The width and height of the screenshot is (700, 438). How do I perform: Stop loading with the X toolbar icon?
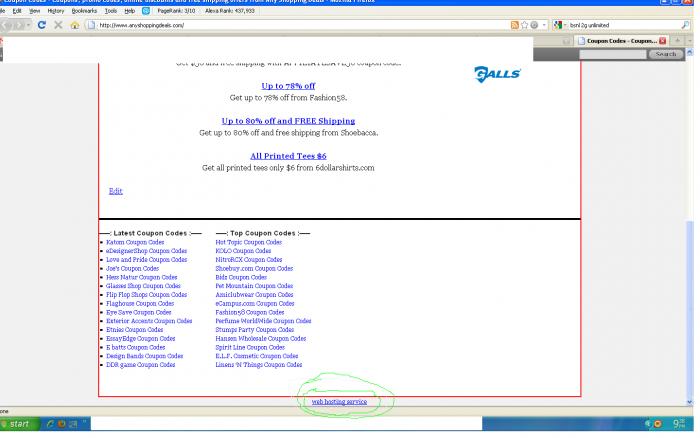point(58,25)
